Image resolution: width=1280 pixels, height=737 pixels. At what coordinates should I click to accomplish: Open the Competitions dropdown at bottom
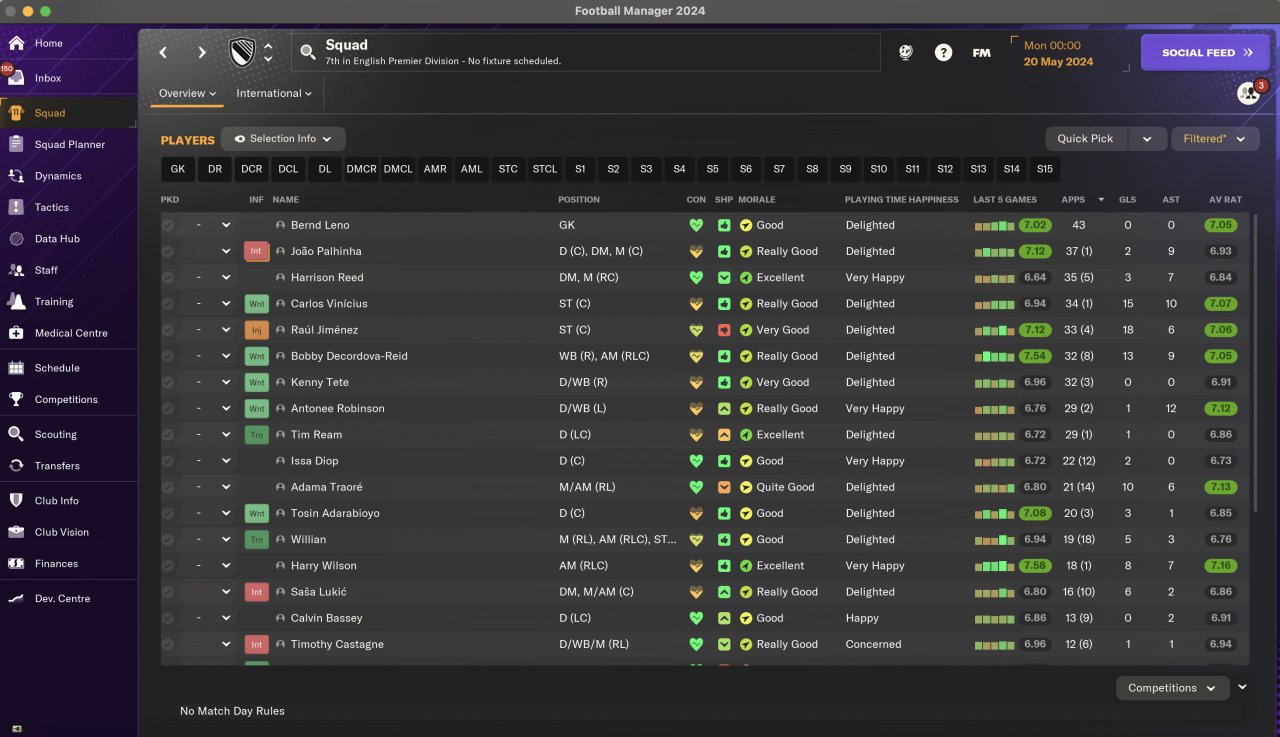[x=1173, y=688]
